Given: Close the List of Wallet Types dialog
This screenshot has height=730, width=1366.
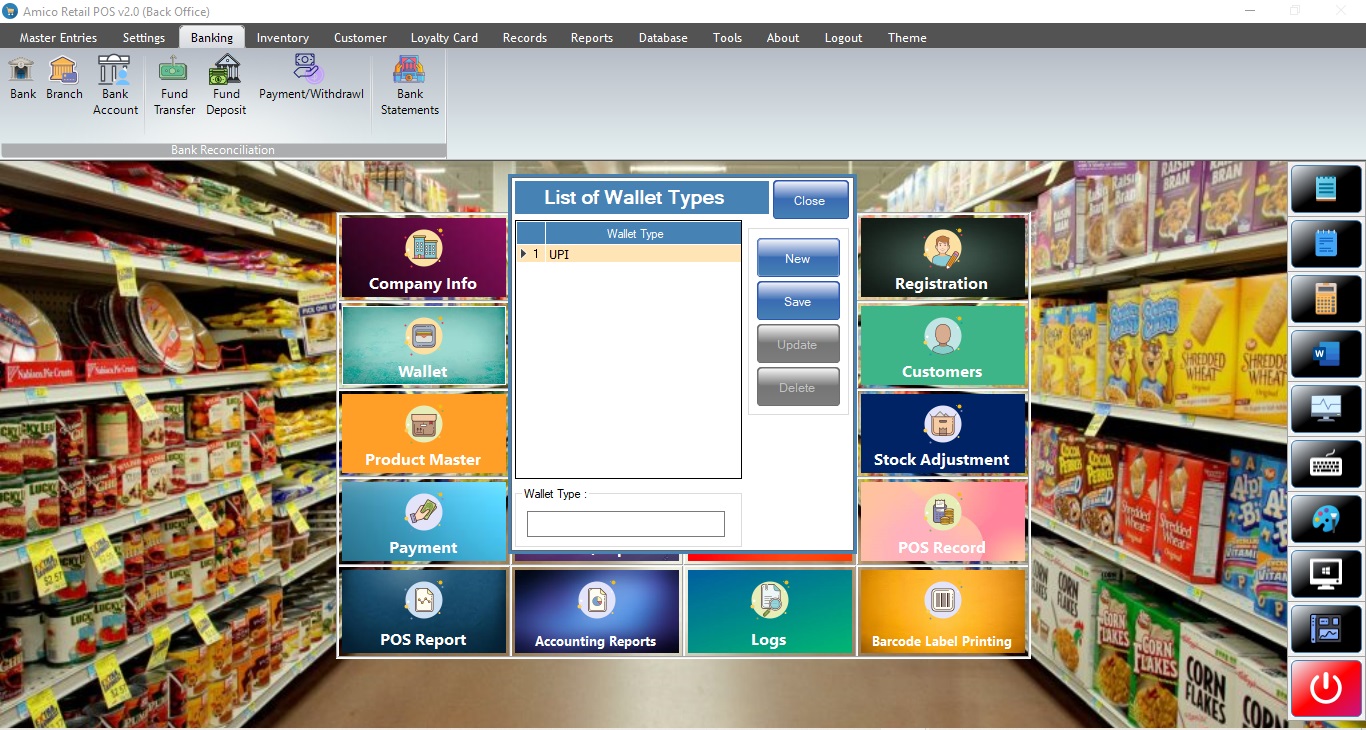Looking at the screenshot, I should 809,200.
